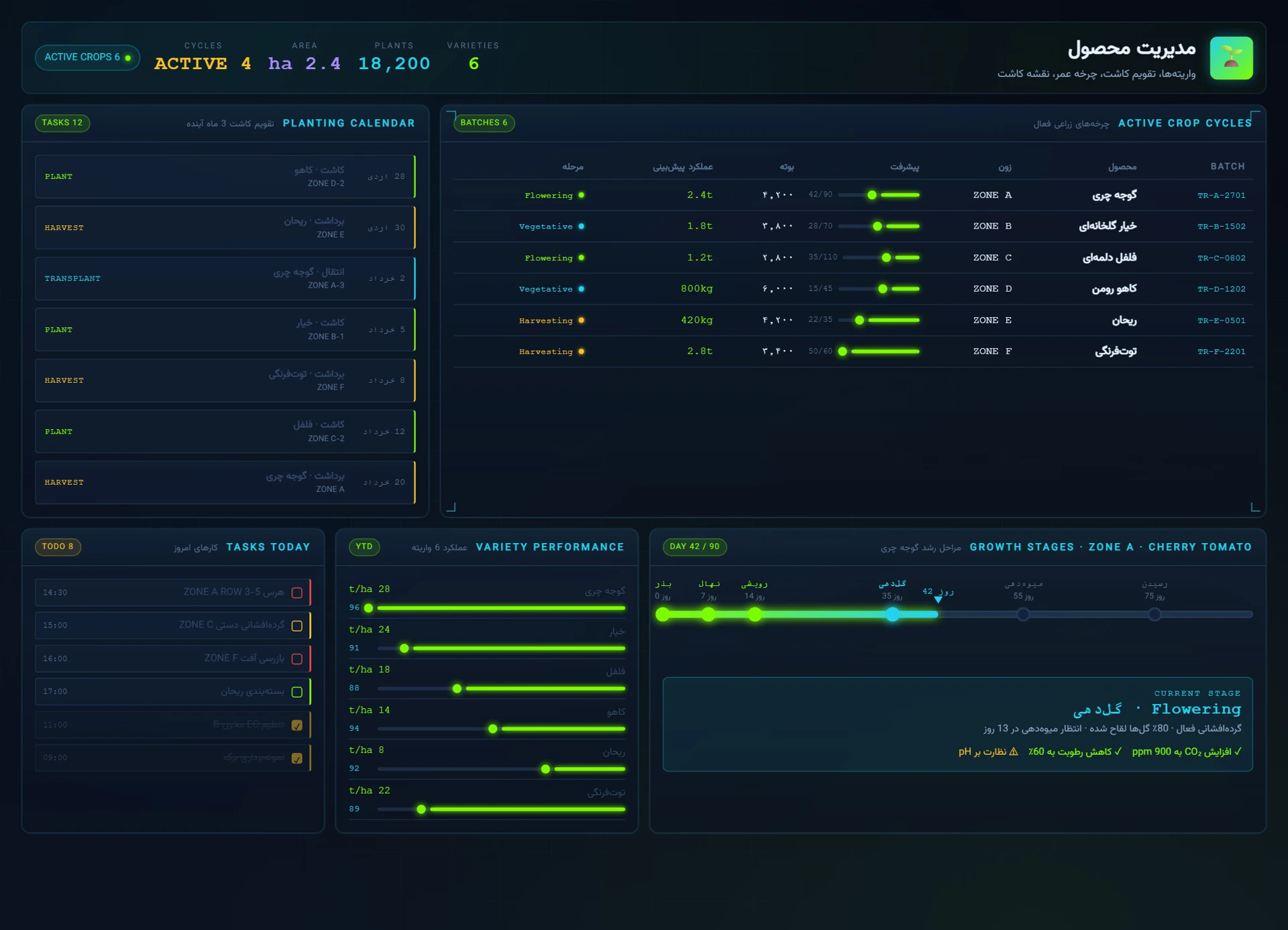Tick the ZONE C hand pollination checkbox

(x=297, y=626)
